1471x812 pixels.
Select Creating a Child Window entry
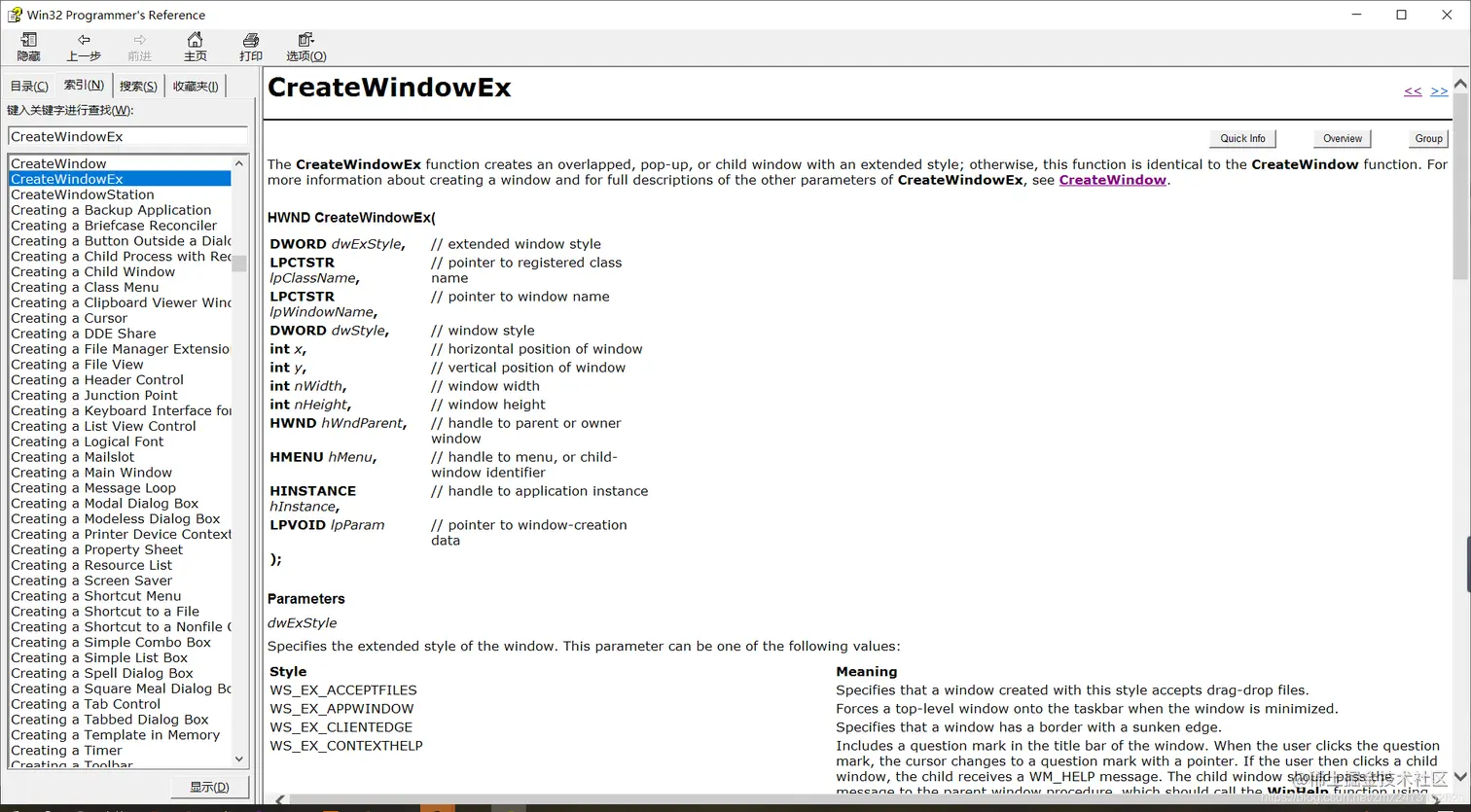[120, 271]
